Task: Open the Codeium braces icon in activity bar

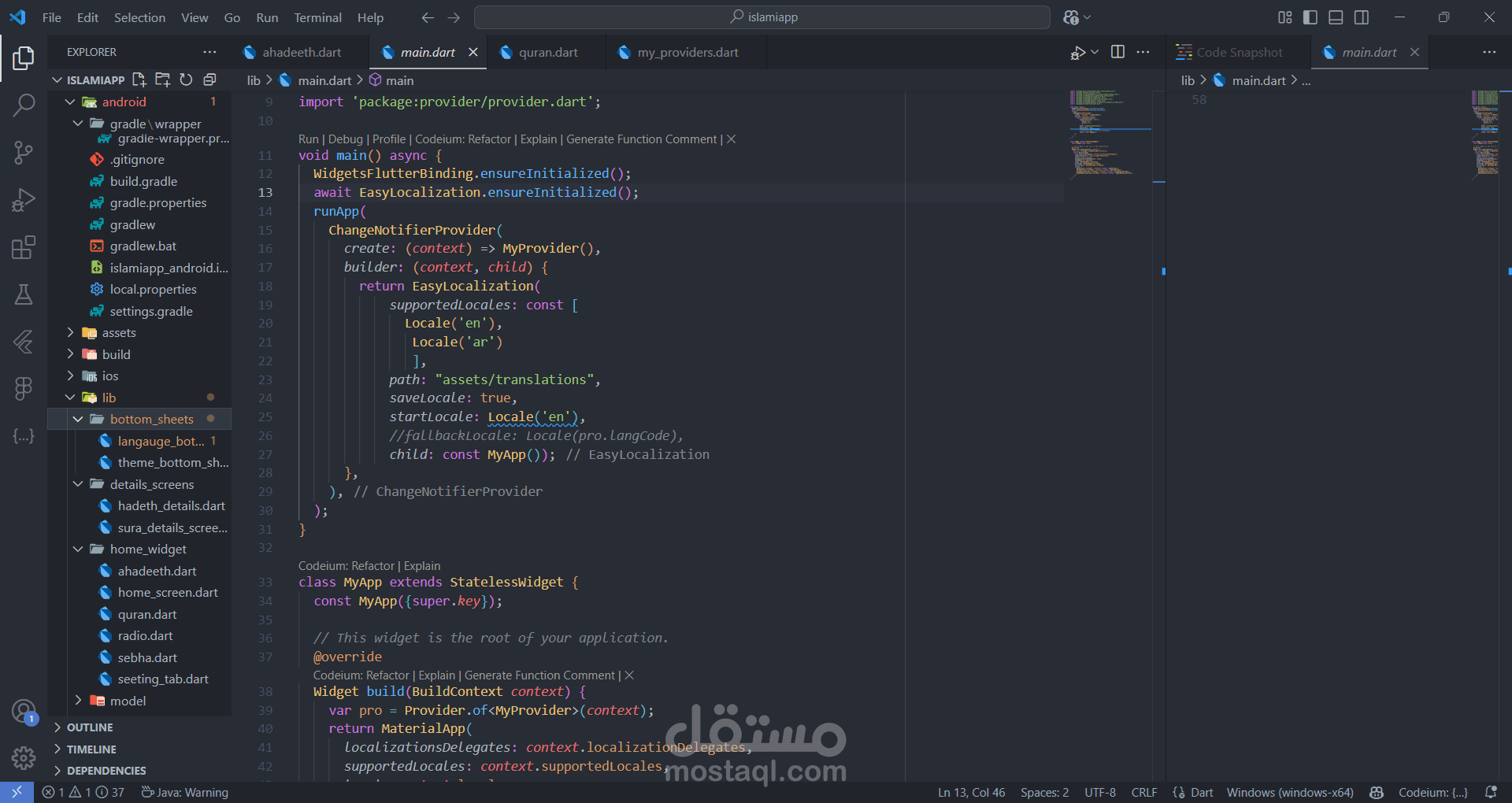Action: 24,435
